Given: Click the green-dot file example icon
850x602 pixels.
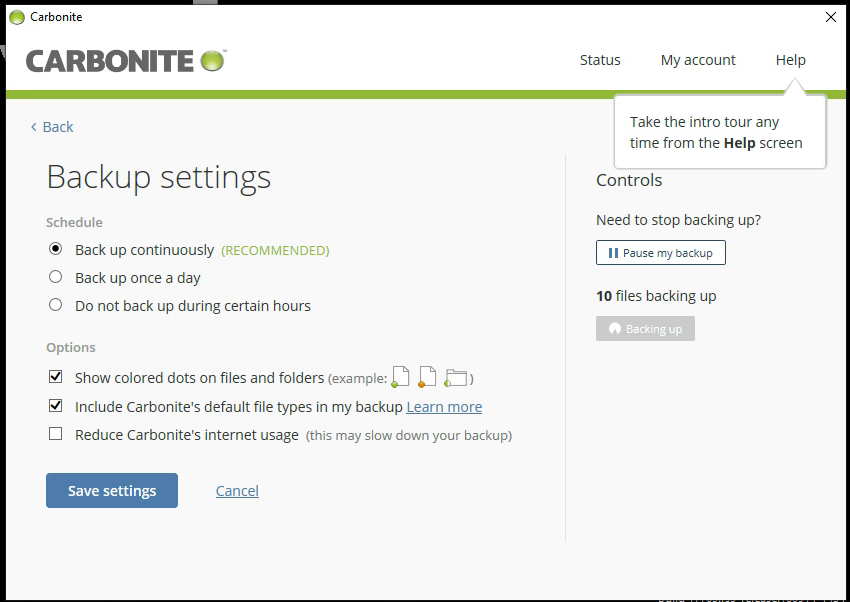Looking at the screenshot, I should pos(400,377).
